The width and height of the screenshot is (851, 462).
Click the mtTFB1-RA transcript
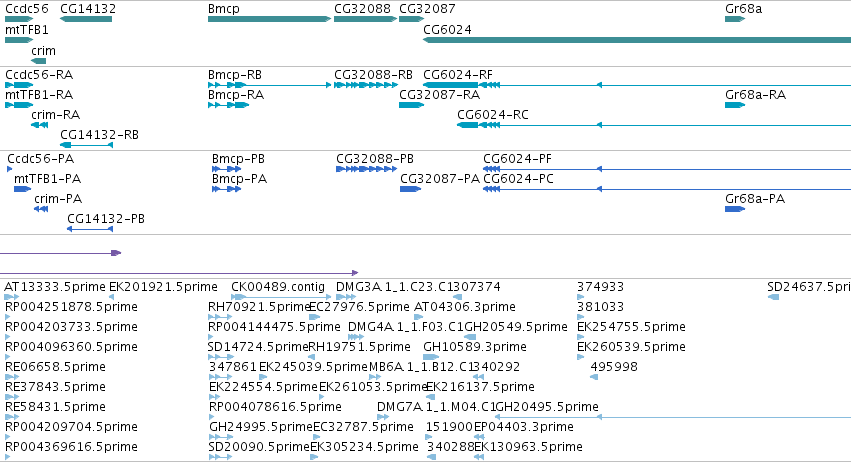tap(19, 105)
